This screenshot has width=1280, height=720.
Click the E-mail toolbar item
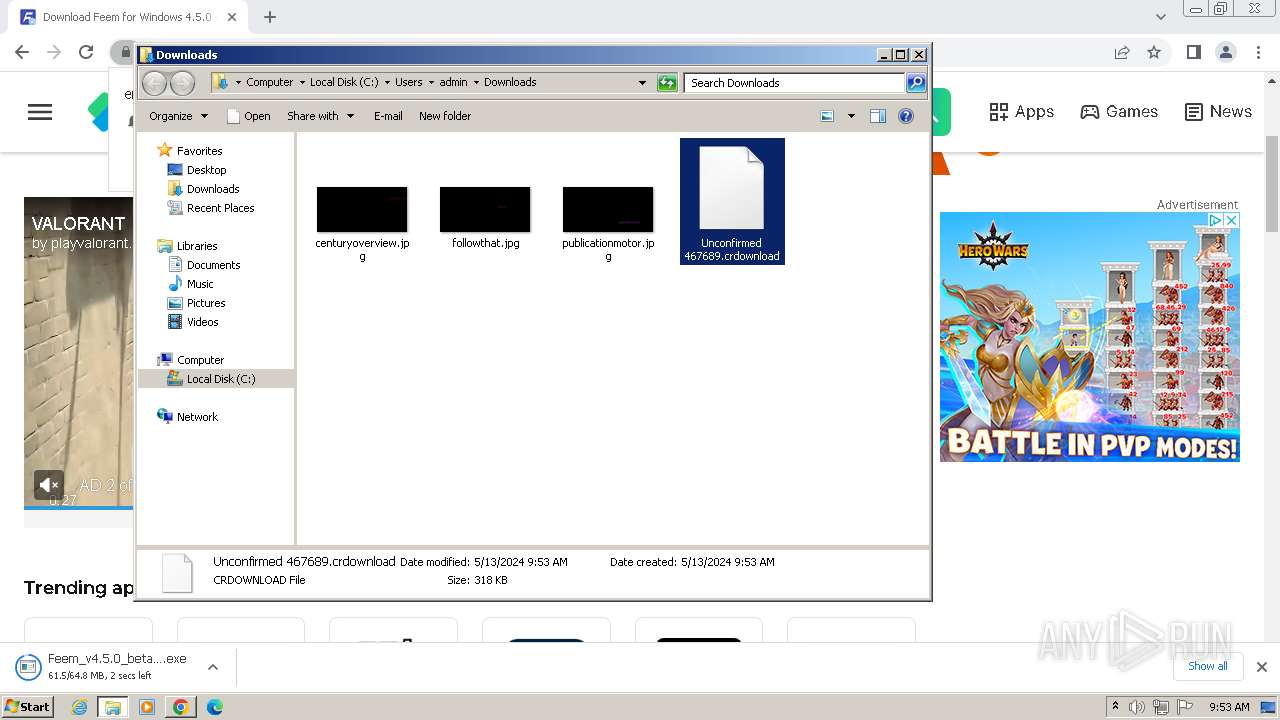(x=388, y=116)
